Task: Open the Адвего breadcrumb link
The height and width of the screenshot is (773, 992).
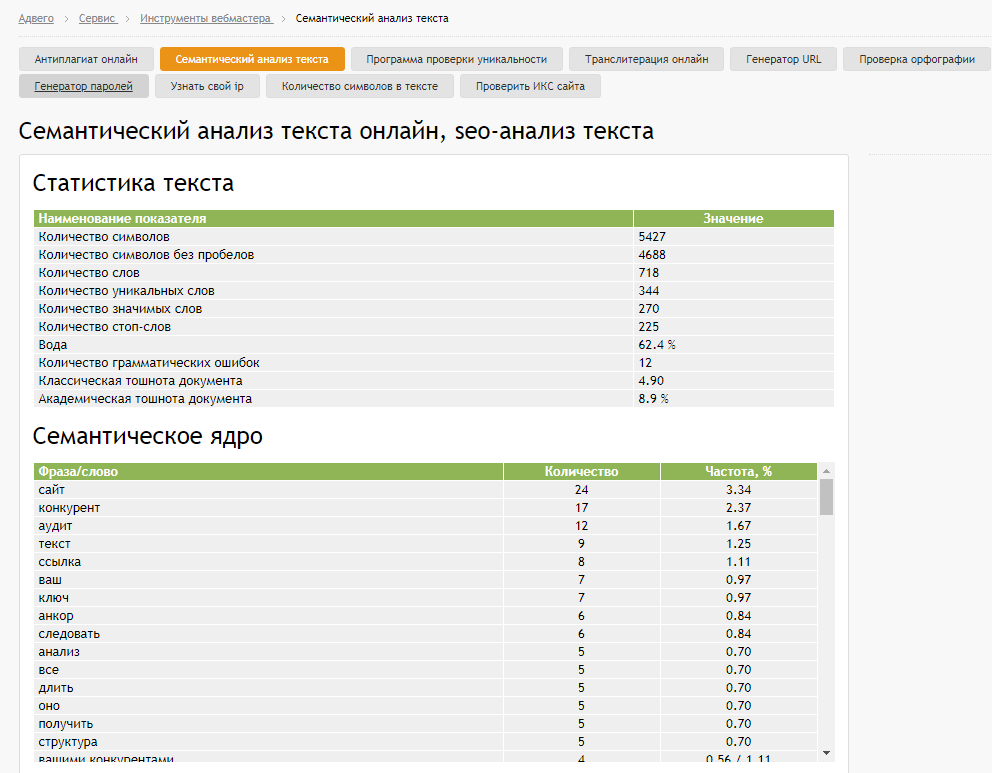Action: (x=36, y=18)
